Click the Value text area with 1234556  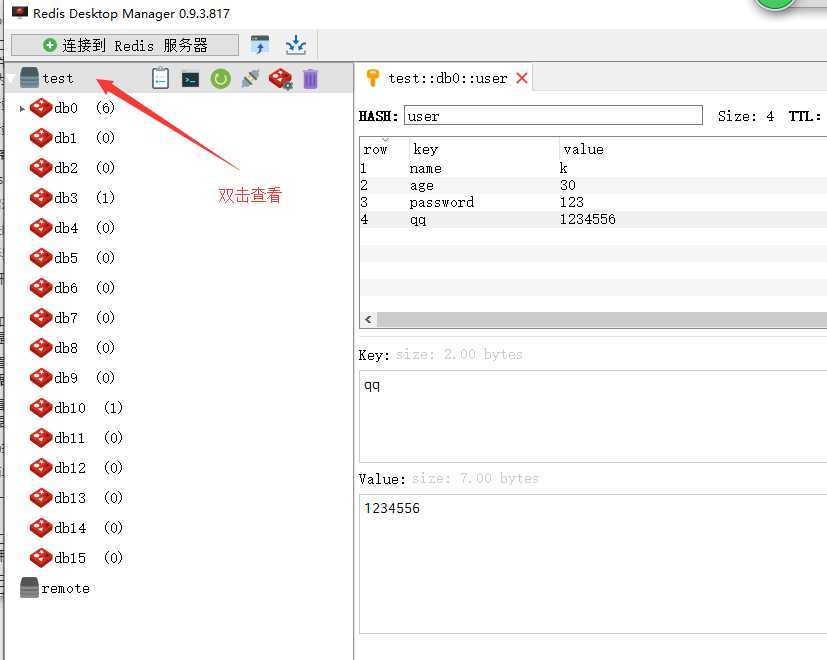point(593,563)
